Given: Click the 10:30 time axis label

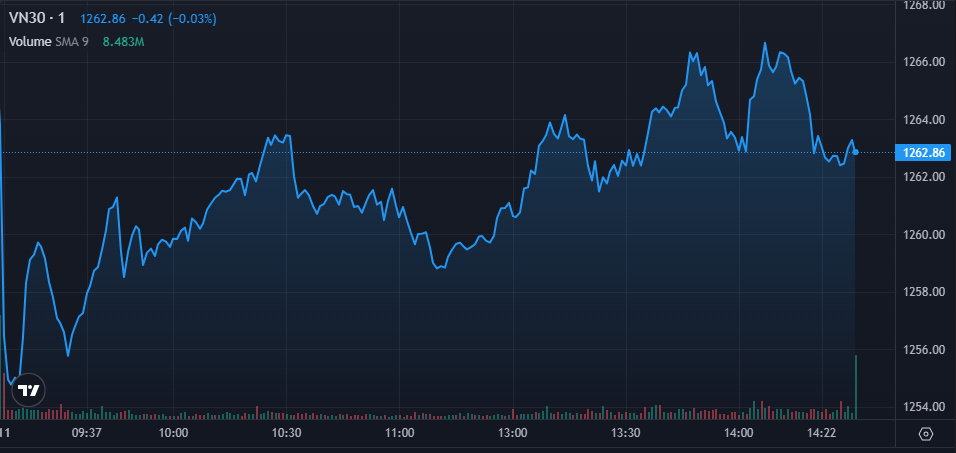Looking at the screenshot, I should [x=287, y=433].
